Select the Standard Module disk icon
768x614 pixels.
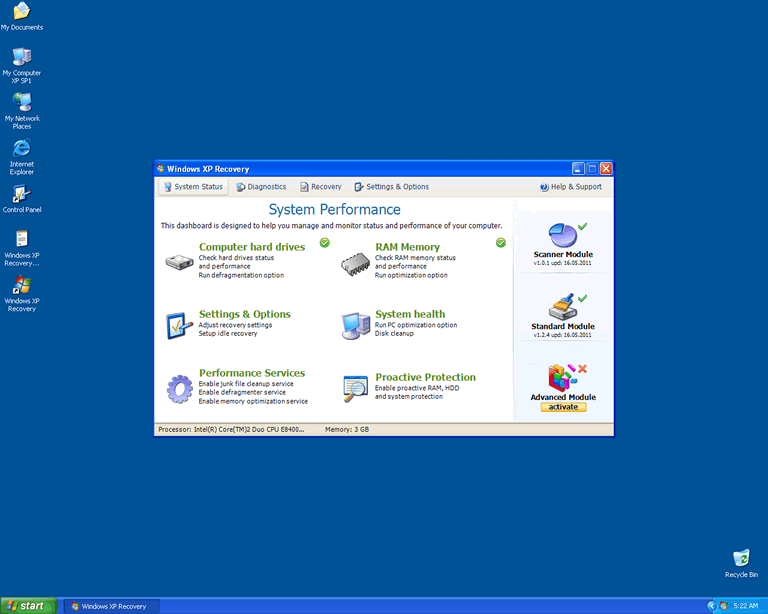tap(563, 306)
